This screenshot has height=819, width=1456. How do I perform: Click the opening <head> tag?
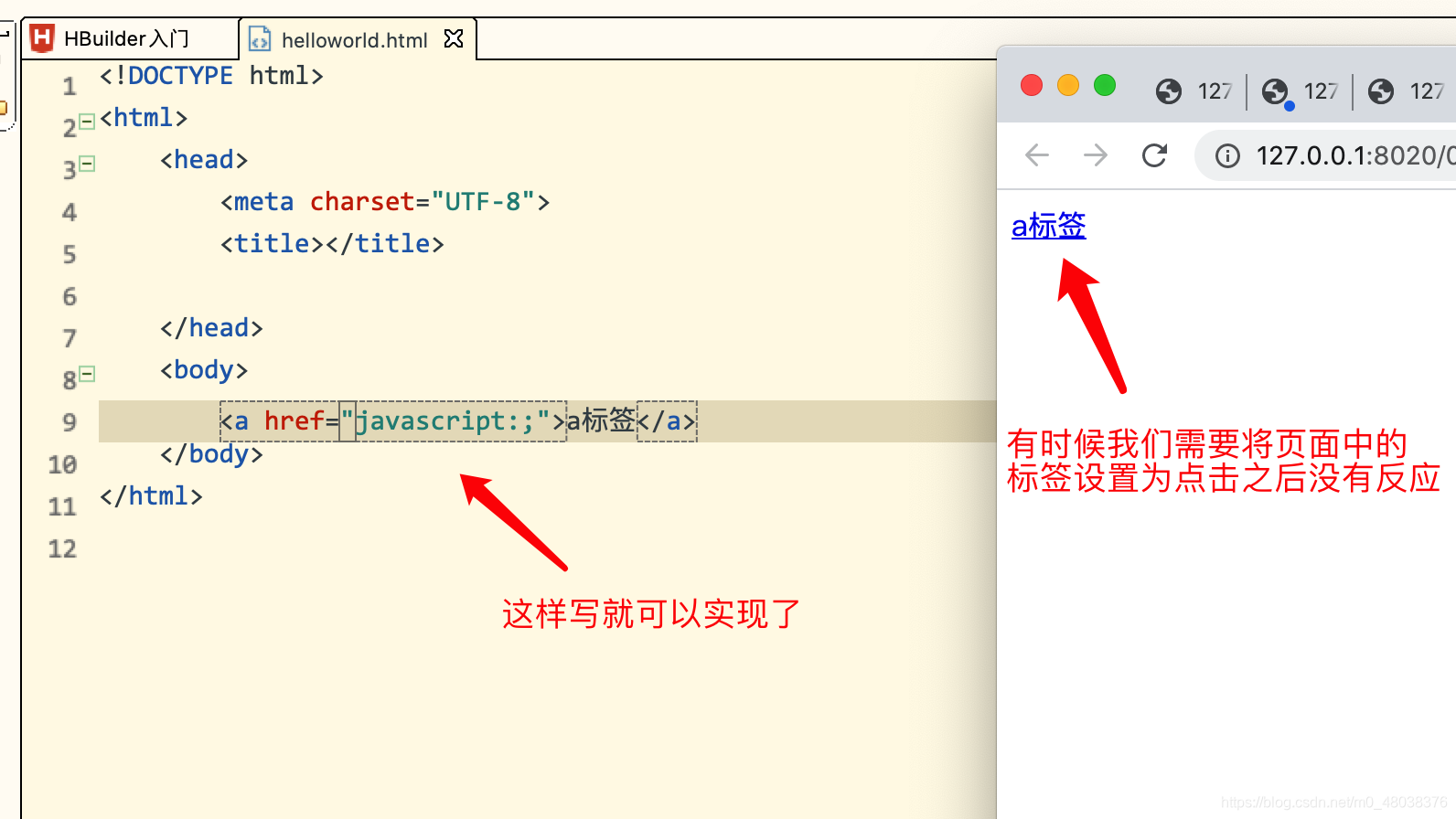[x=204, y=159]
